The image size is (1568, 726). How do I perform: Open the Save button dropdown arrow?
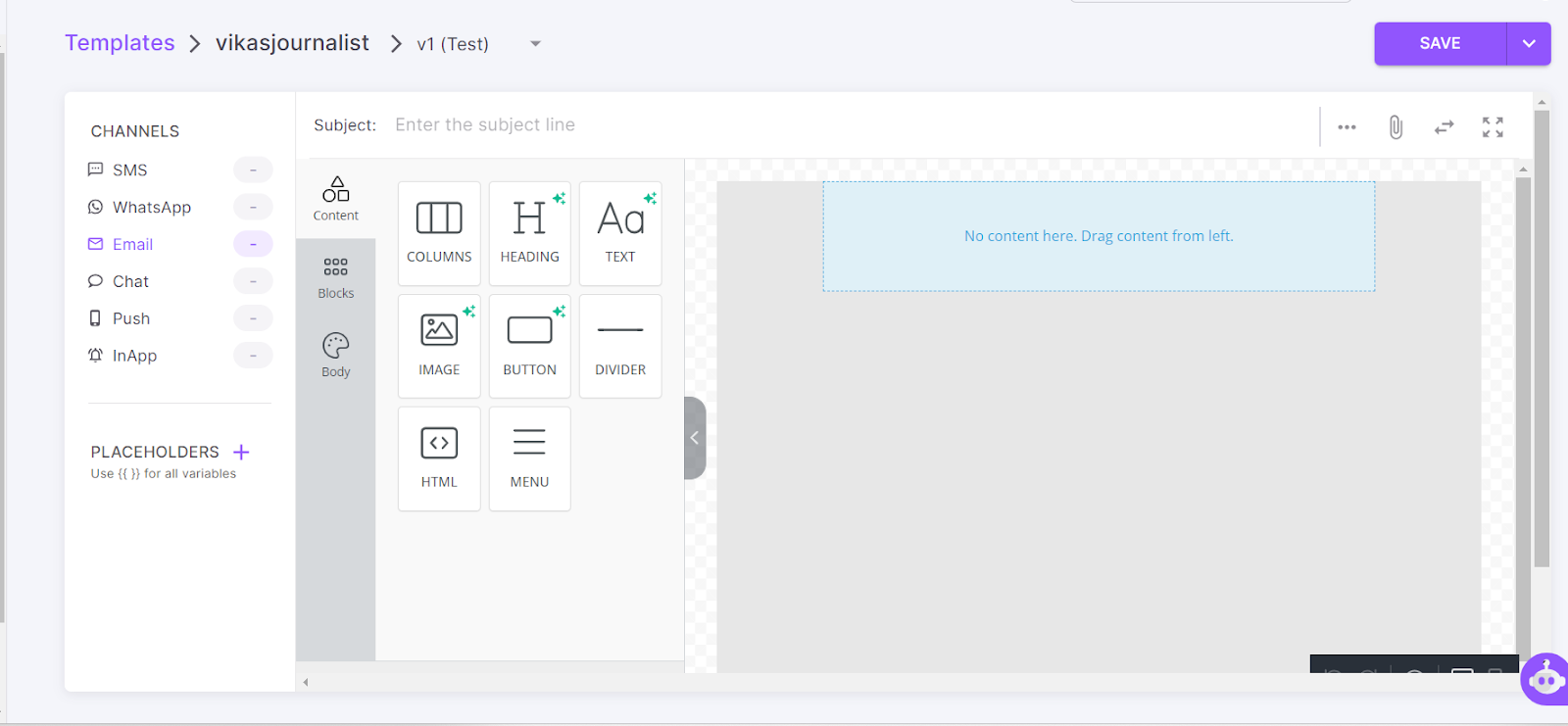coord(1529,44)
